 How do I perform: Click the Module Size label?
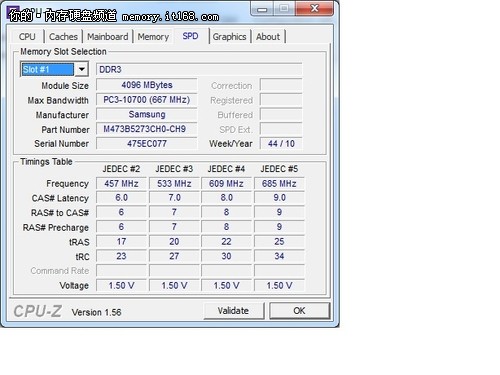tap(65, 86)
